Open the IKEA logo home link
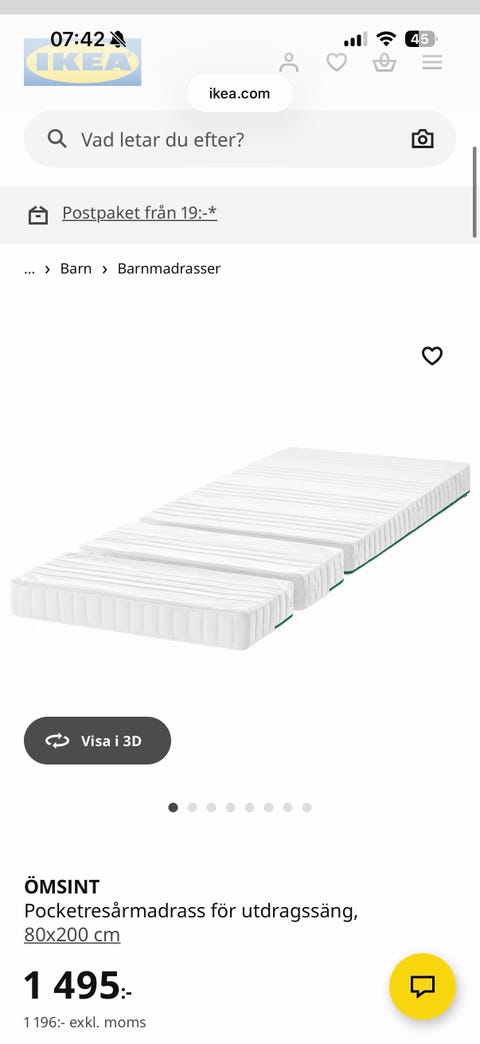The width and height of the screenshot is (480, 1044). (x=83, y=62)
